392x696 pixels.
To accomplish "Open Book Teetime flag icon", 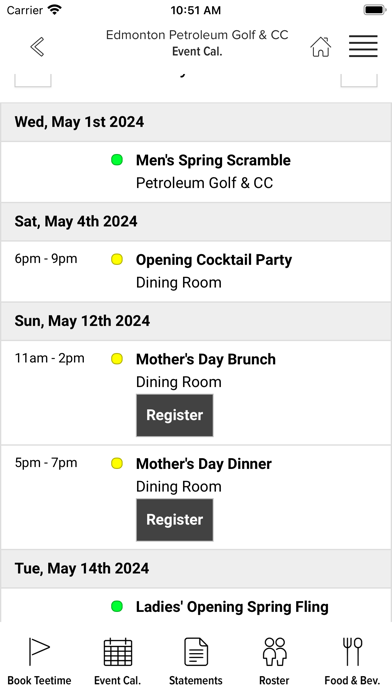I will pyautogui.click(x=39, y=652).
